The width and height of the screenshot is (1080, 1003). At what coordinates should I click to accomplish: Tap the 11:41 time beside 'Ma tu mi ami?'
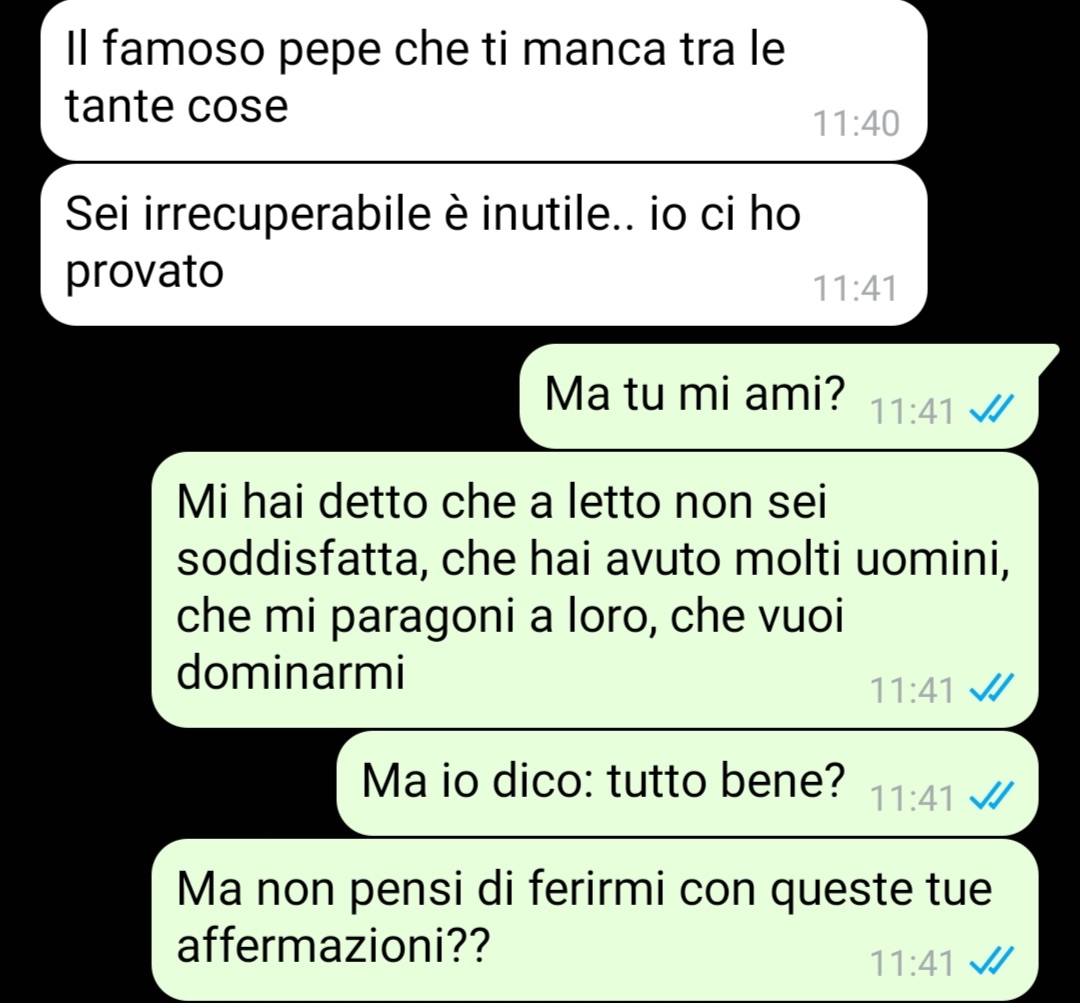(912, 412)
